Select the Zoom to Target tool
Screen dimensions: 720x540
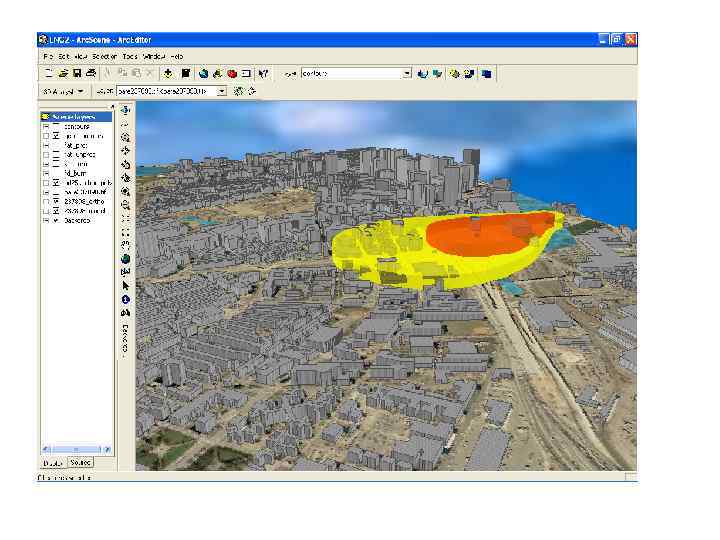pos(125,164)
